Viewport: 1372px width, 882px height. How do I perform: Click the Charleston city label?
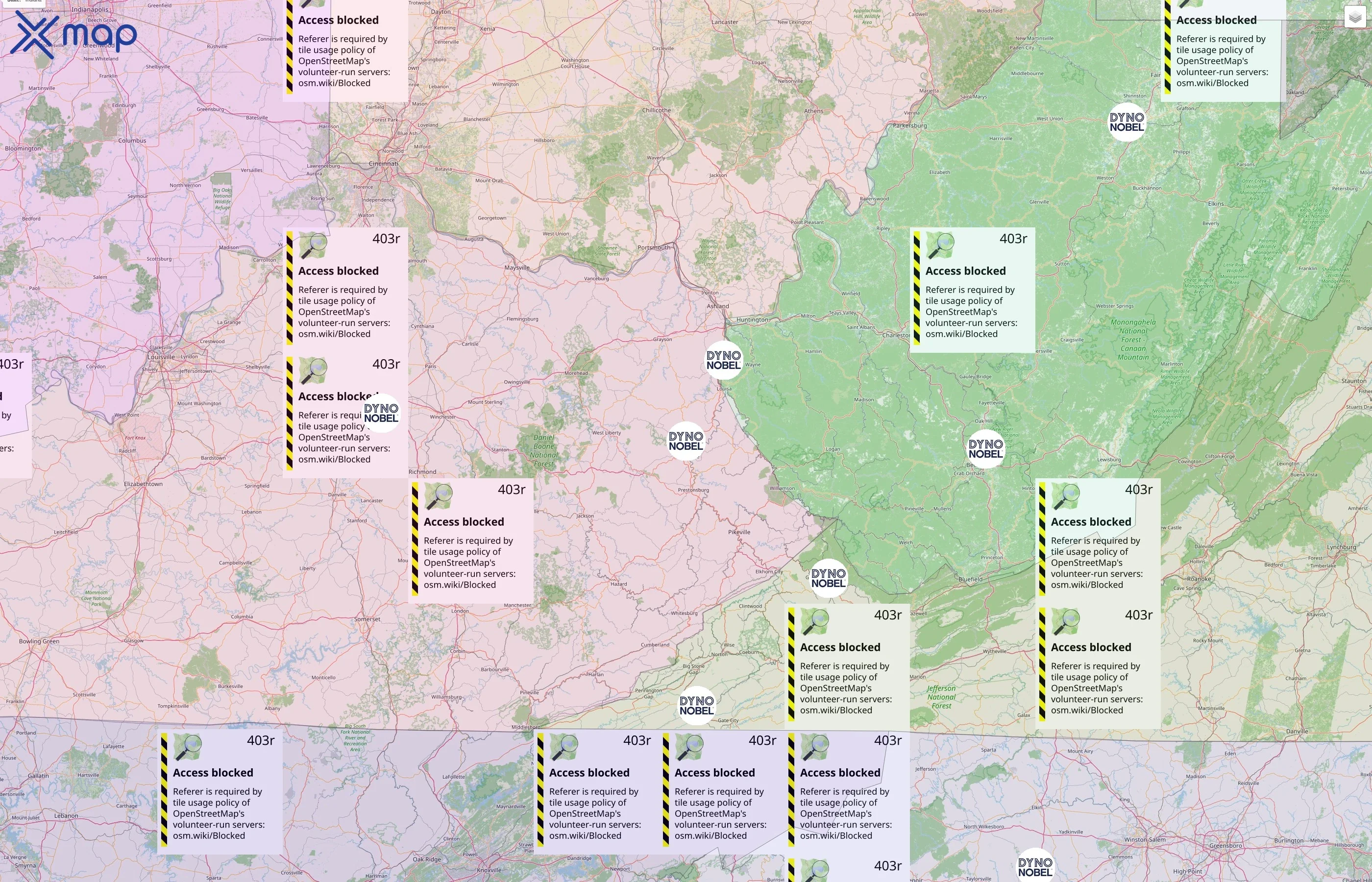pos(896,335)
